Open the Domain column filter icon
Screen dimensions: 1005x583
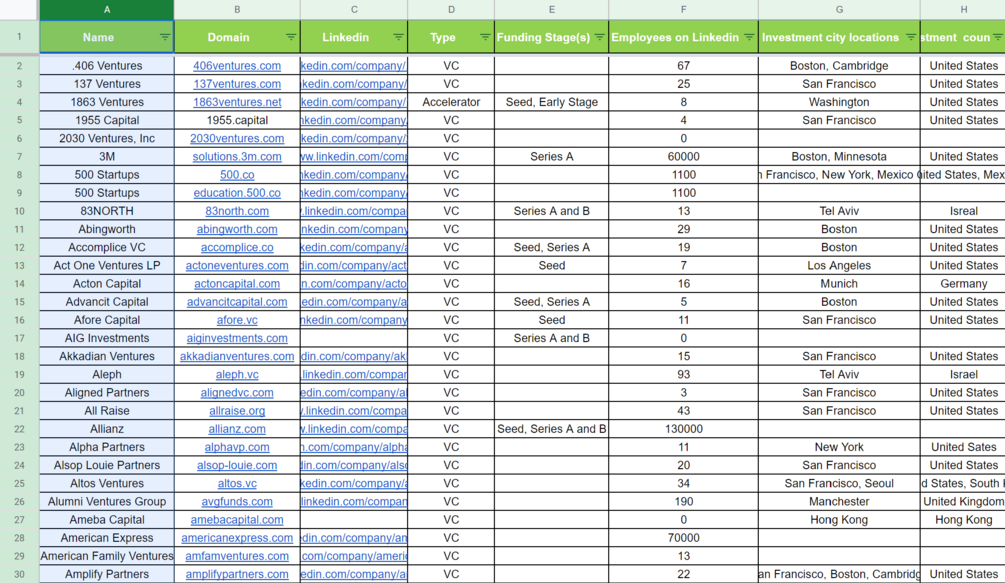click(x=291, y=37)
